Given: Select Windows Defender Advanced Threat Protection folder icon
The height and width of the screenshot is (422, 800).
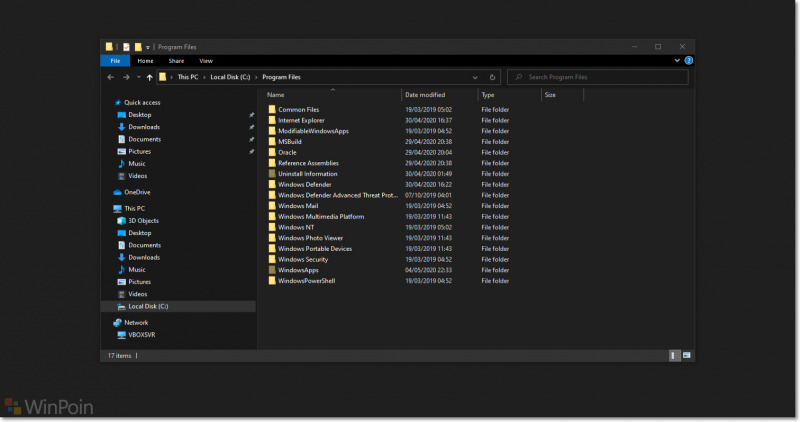Looking at the screenshot, I should tap(272, 195).
